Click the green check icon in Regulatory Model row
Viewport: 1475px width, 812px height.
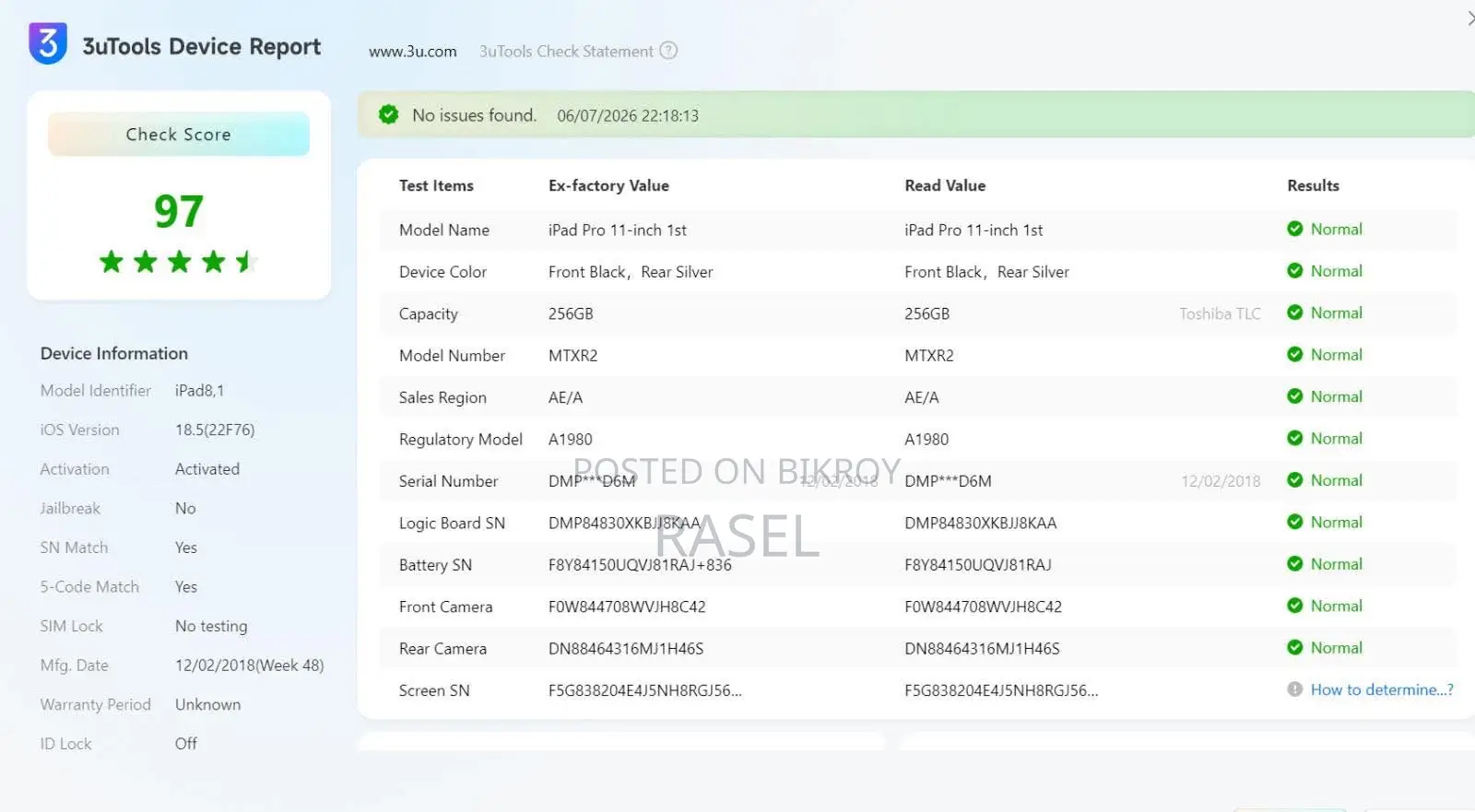coord(1295,438)
